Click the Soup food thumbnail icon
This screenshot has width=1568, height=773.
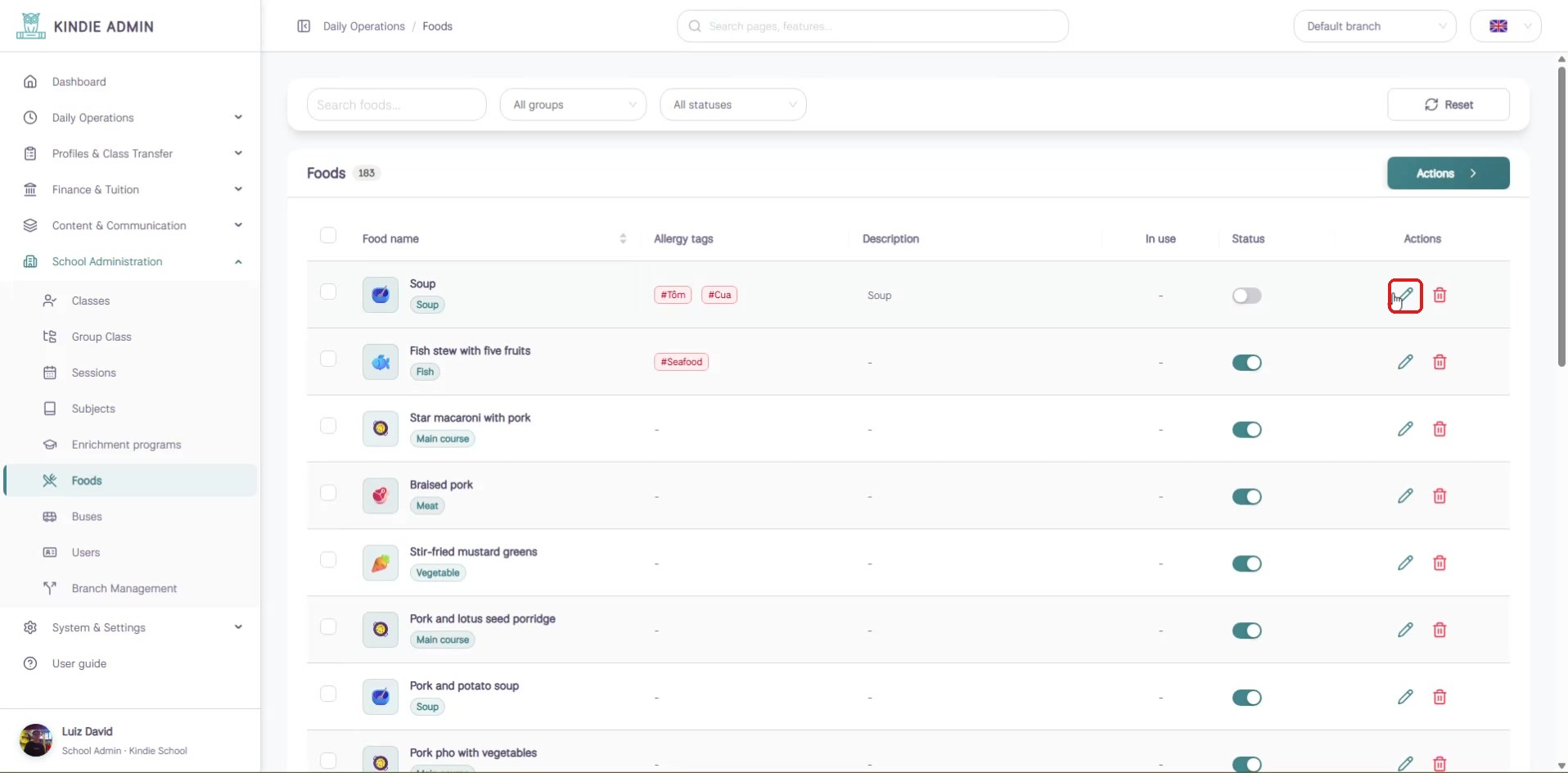pyautogui.click(x=381, y=295)
